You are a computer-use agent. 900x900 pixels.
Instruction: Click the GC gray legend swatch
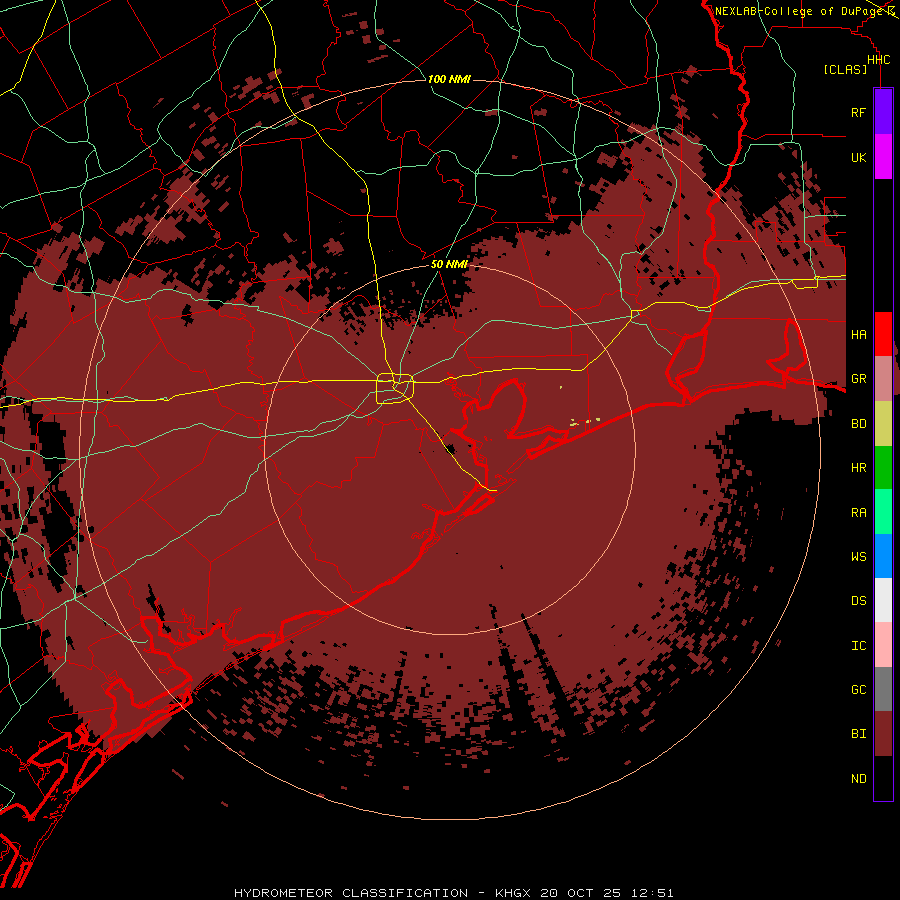tap(883, 689)
